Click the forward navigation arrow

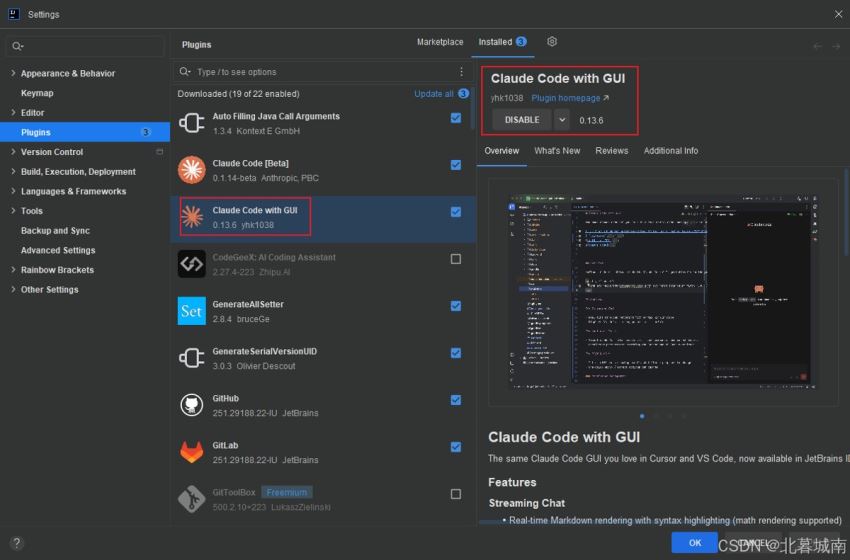(x=836, y=46)
